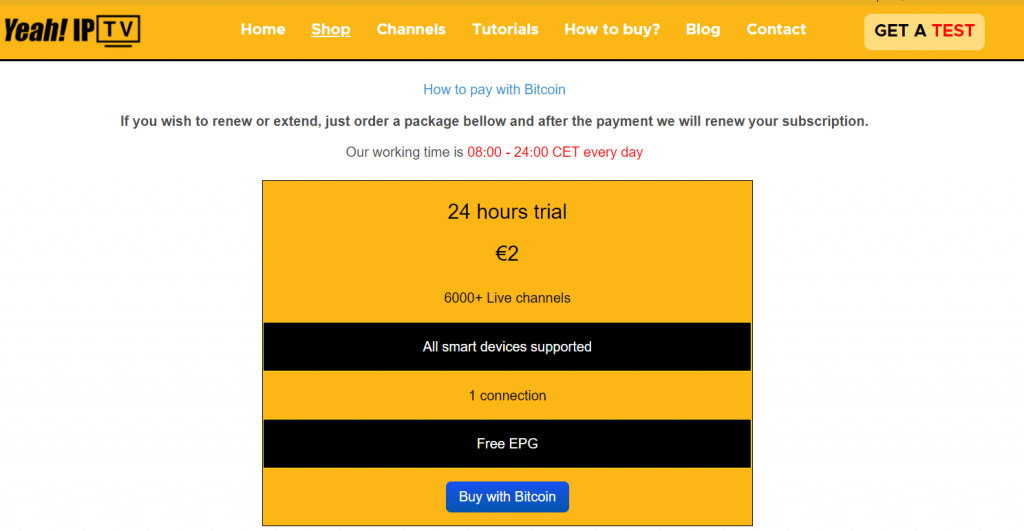This screenshot has width=1024, height=531.
Task: Click the 1 connection row
Action: [507, 395]
